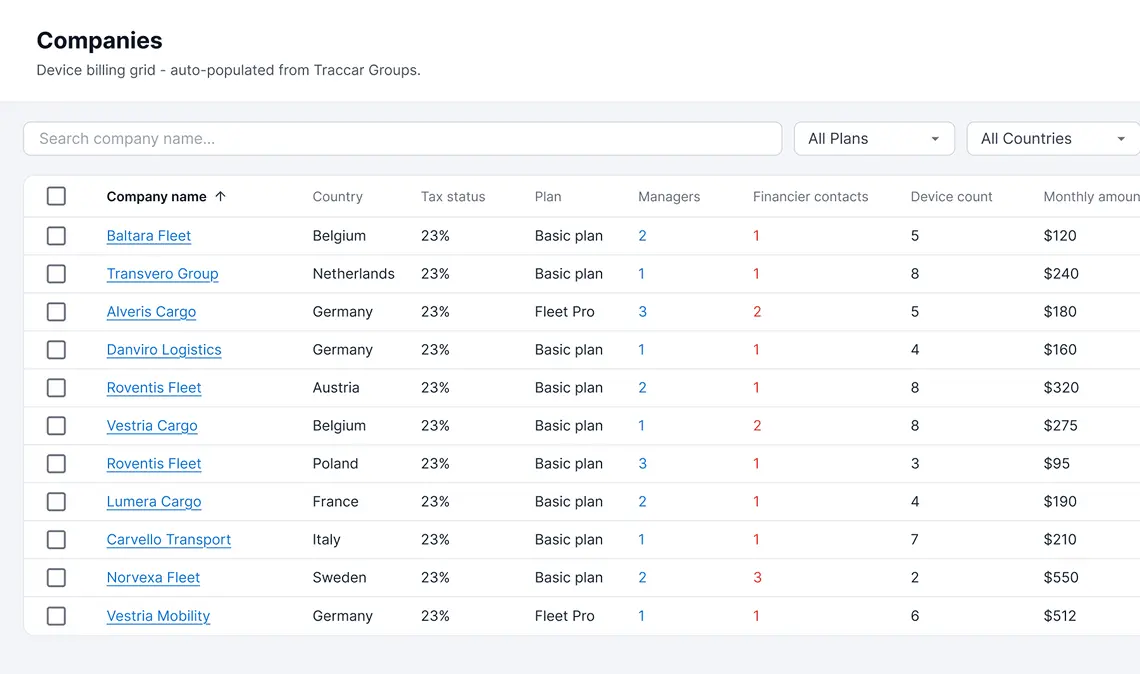Click the sort arrow beside Company name

pos(220,196)
